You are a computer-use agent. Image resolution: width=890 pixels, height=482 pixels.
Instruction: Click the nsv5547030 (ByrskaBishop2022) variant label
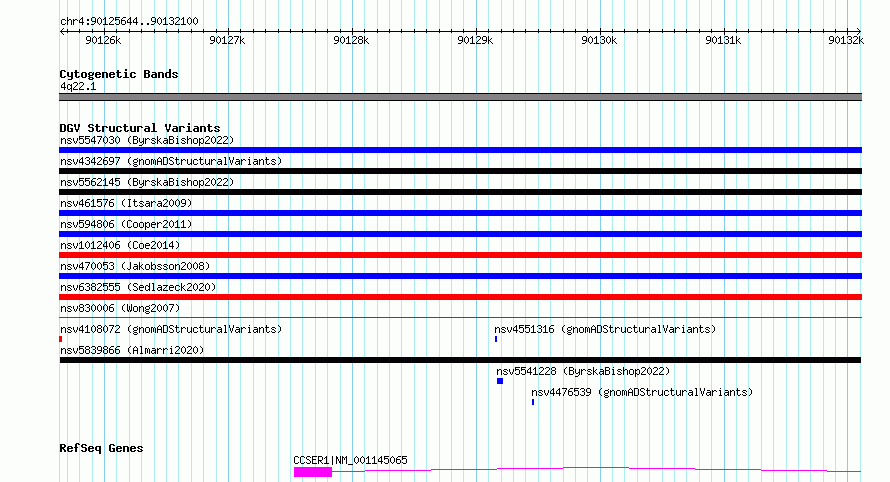[x=147, y=140]
